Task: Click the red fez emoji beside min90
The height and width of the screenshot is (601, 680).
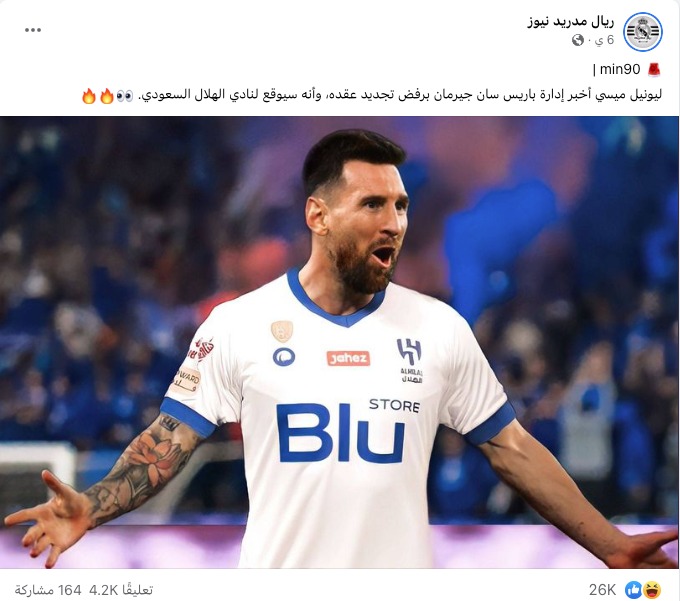Action: coord(654,69)
